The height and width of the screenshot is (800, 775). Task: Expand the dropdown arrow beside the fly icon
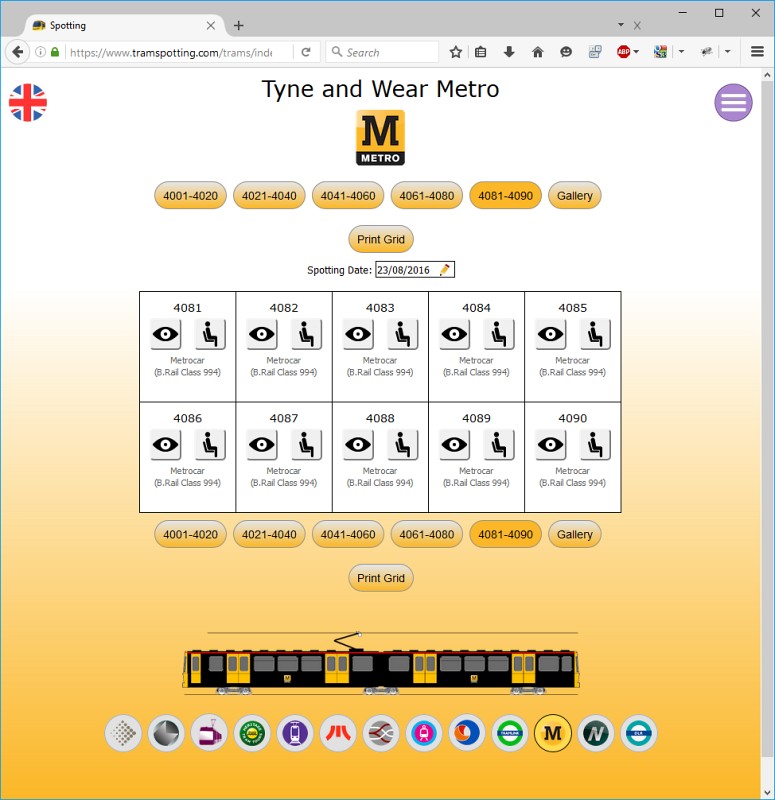click(x=728, y=52)
